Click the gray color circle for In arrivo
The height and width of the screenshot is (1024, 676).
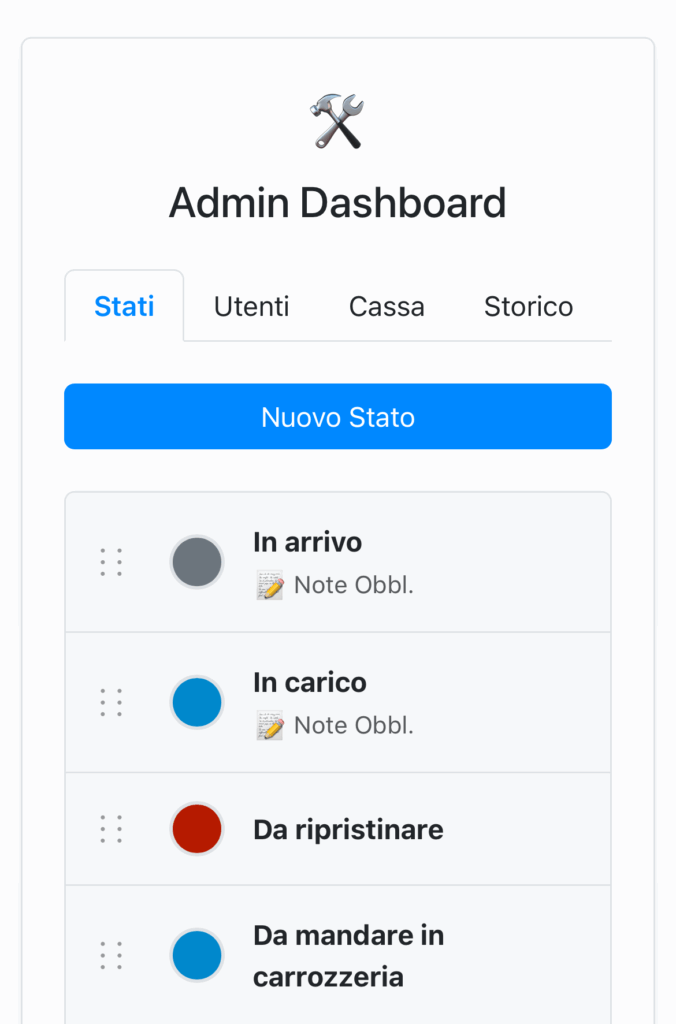point(197,562)
